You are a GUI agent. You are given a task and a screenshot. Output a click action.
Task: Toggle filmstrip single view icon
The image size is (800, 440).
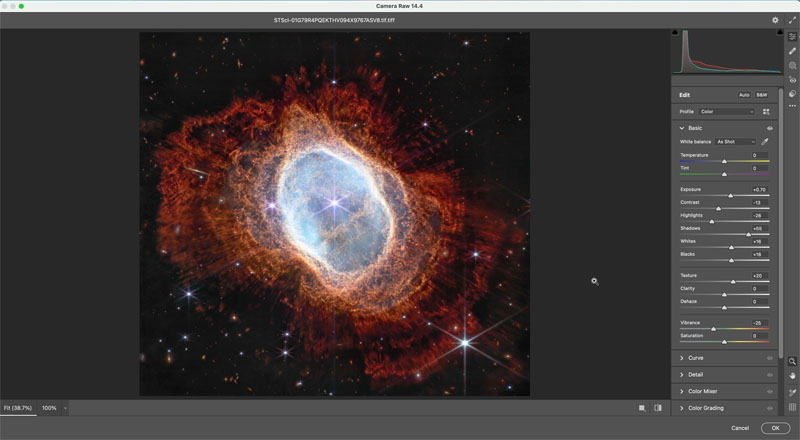pos(642,408)
